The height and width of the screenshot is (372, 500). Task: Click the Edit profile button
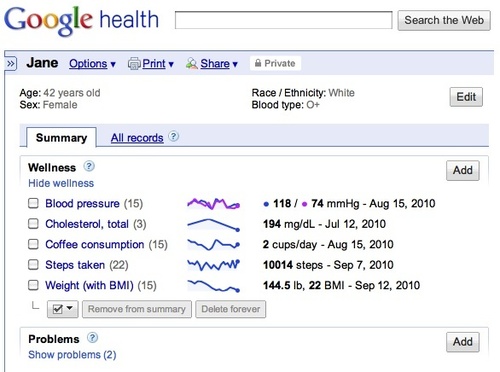[466, 97]
